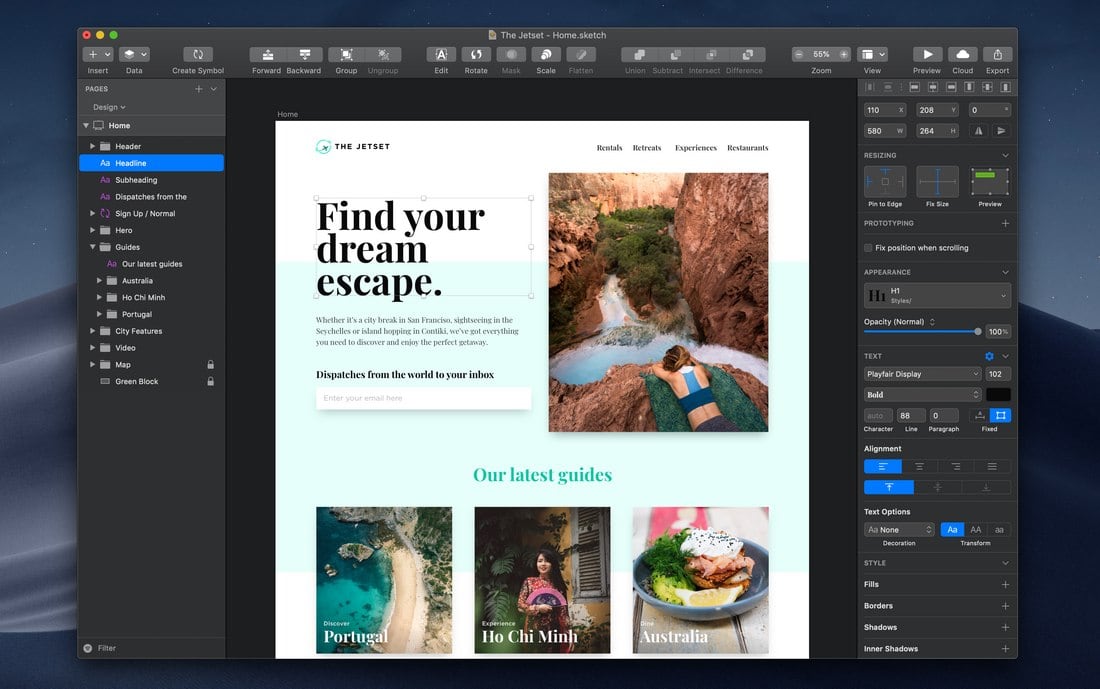Set text alignment to center

point(920,467)
